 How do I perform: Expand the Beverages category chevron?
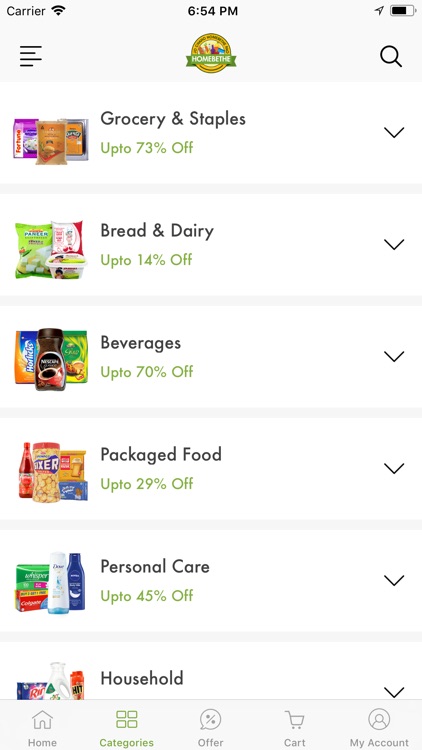[394, 356]
